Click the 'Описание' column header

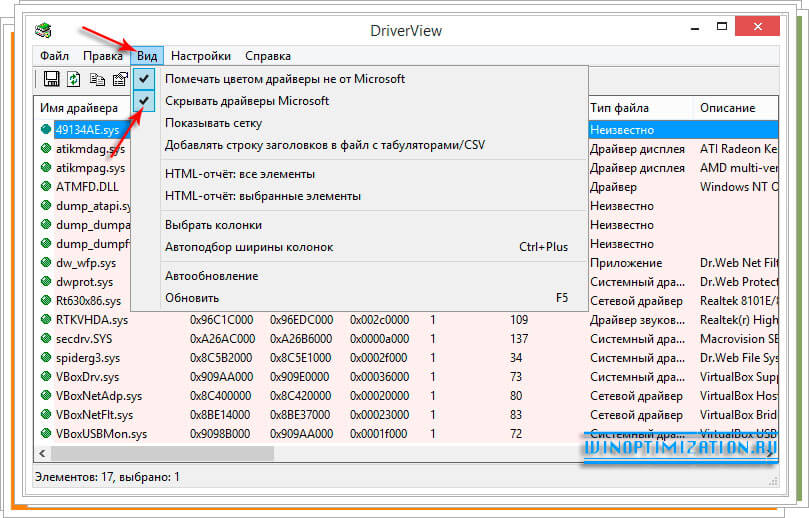(x=727, y=108)
